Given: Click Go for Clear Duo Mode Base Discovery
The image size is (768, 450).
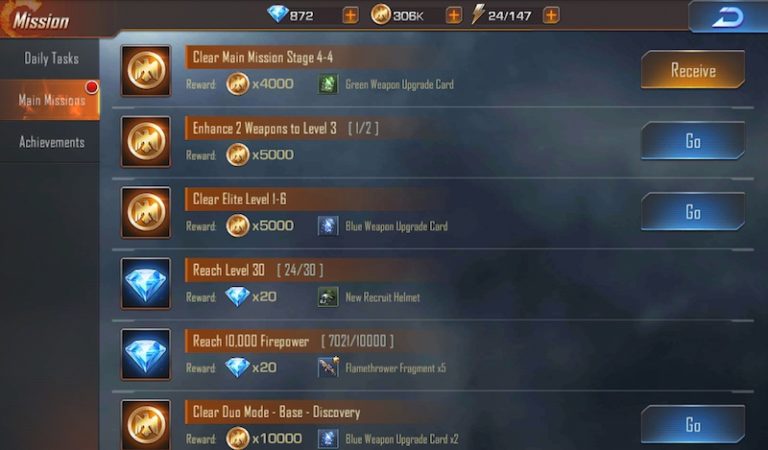Looking at the screenshot, I should coord(693,425).
